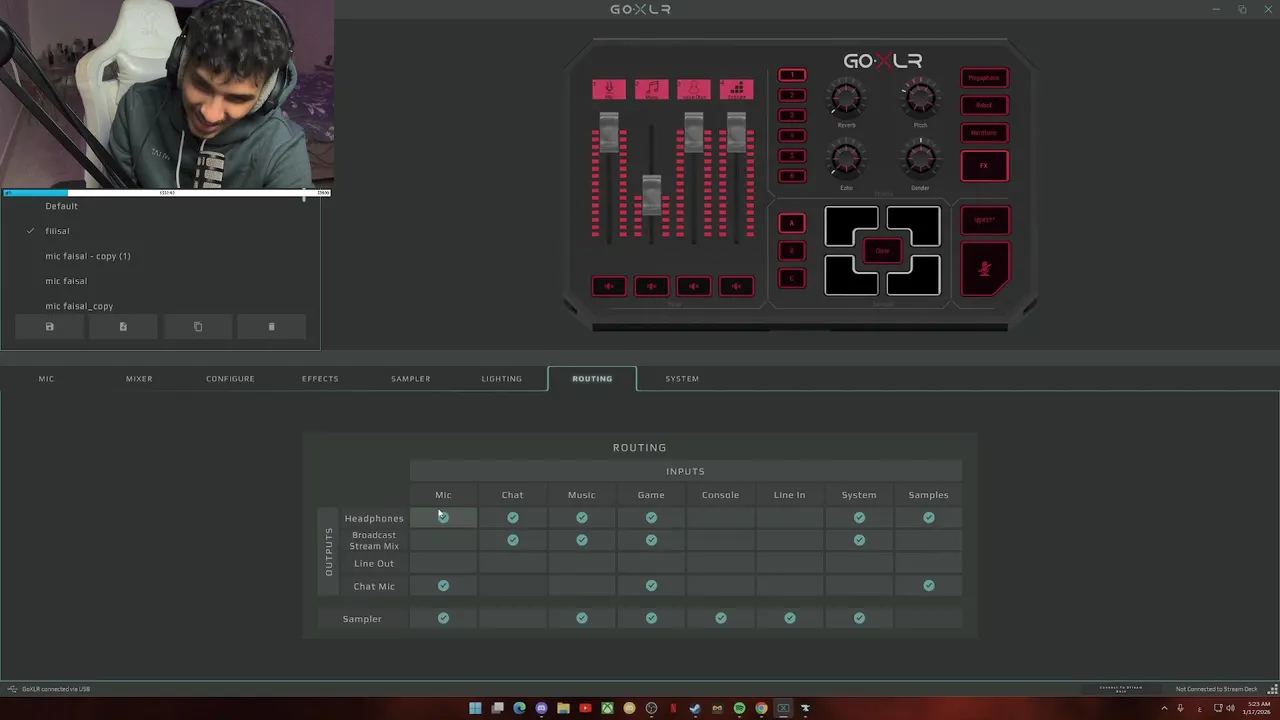Click the Music channel fader handle
The image size is (1280, 720).
651,195
